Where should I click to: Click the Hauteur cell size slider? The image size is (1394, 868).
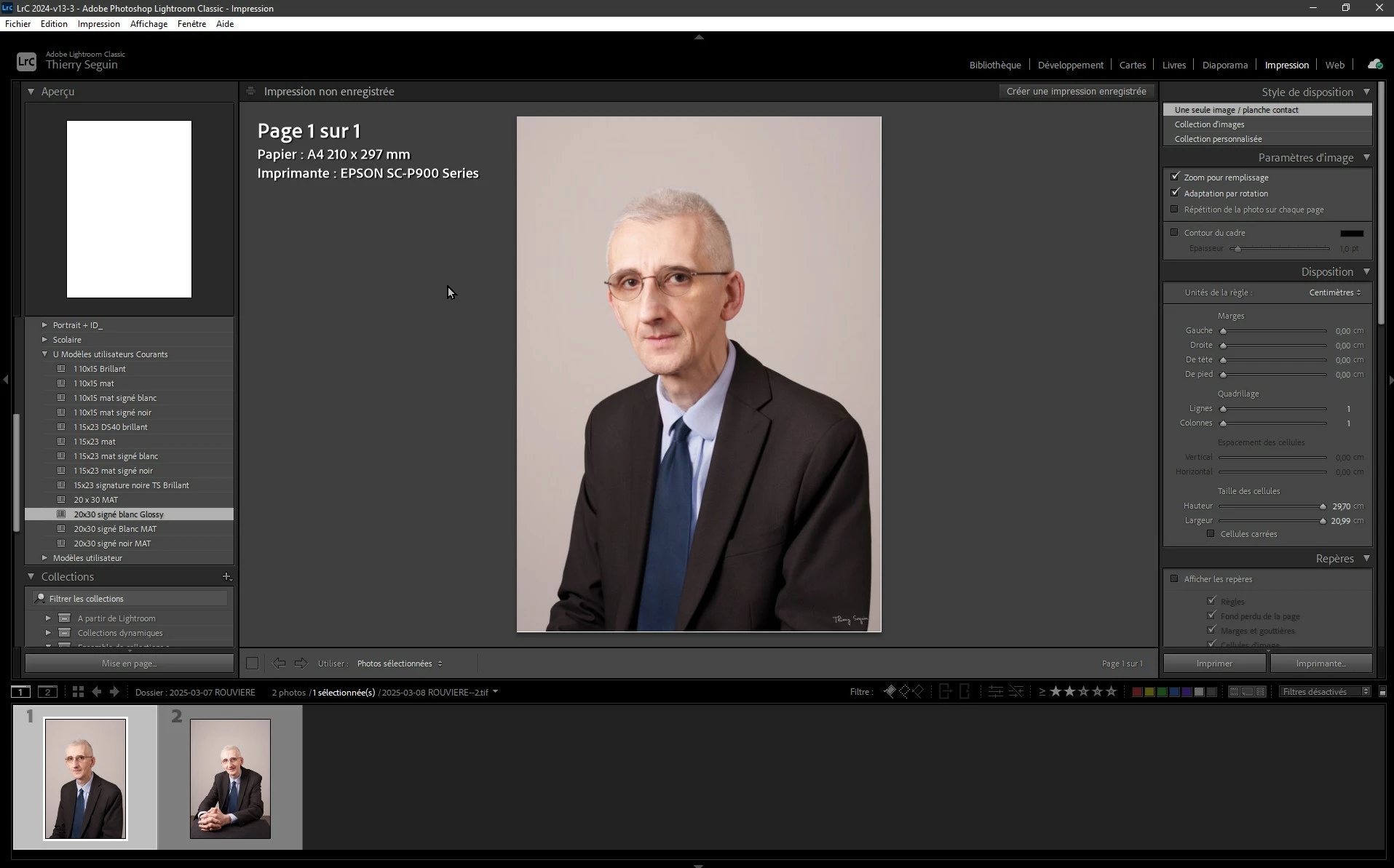tap(1272, 506)
